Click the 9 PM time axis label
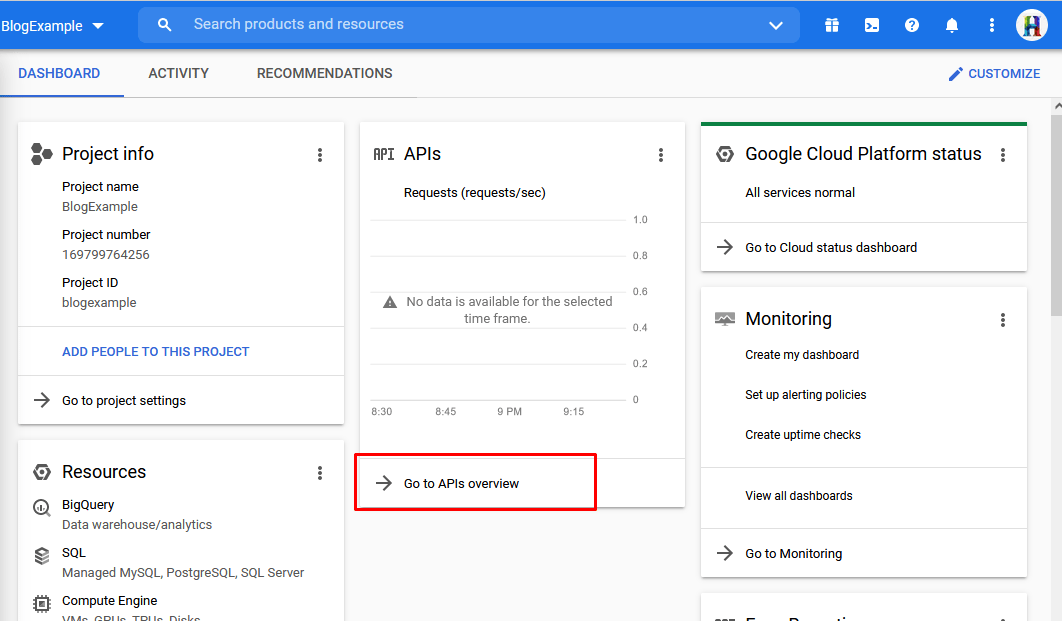The height and width of the screenshot is (621, 1062). [509, 411]
